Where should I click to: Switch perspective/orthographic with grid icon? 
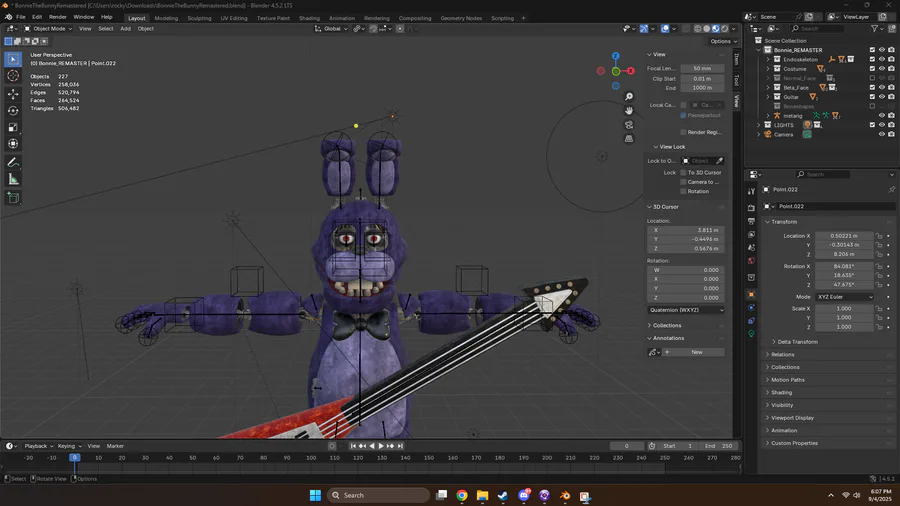629,138
